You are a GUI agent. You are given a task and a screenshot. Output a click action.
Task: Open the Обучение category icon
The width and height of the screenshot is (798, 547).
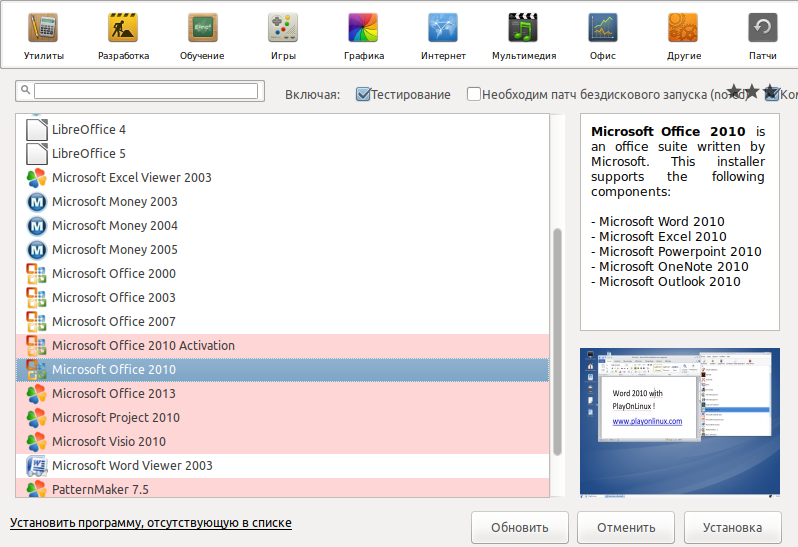click(x=203, y=27)
